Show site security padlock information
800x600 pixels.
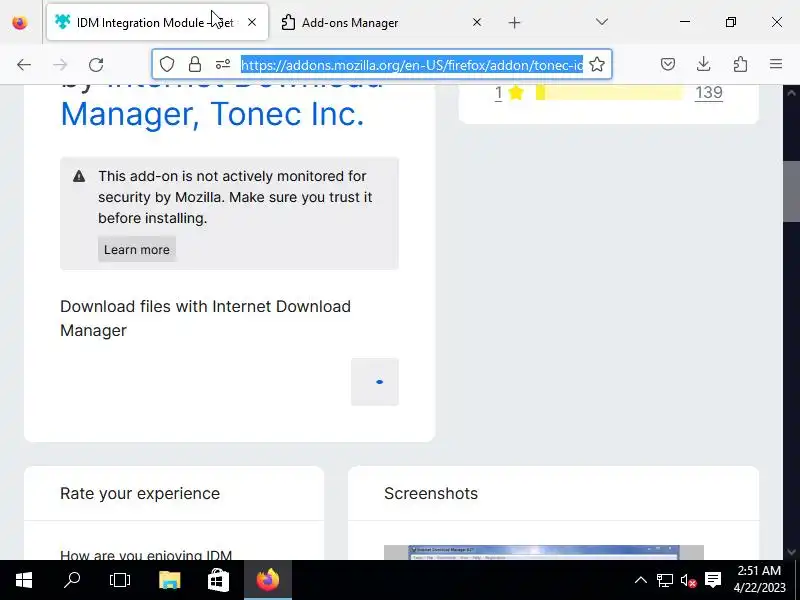click(194, 64)
